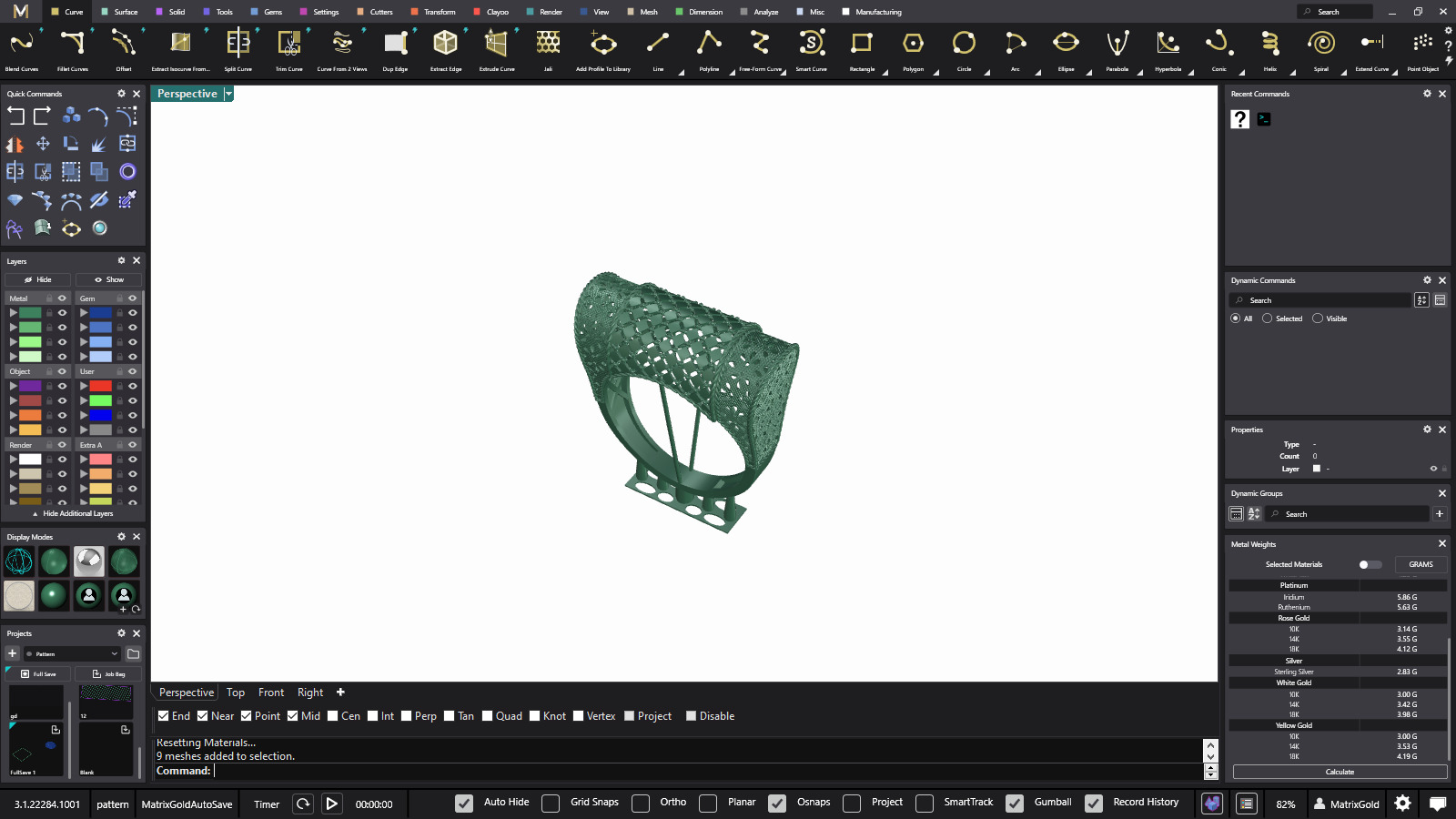This screenshot has height=819, width=1456.
Task: Click the MatrixGold user button
Action: [x=1347, y=804]
